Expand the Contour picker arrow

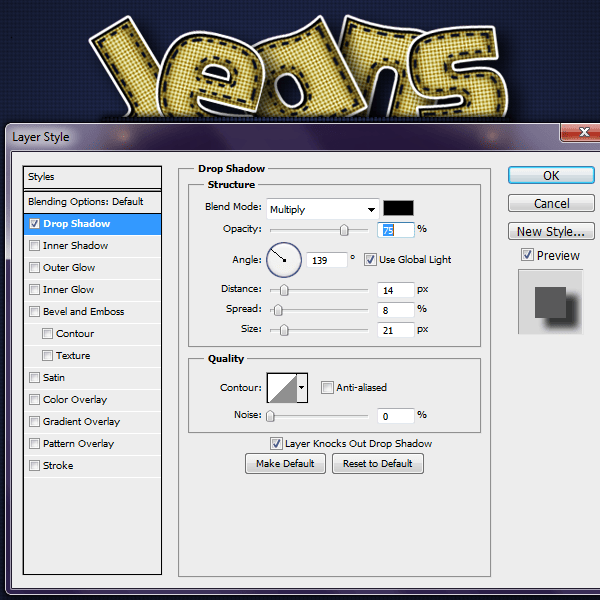pyautogui.click(x=302, y=387)
